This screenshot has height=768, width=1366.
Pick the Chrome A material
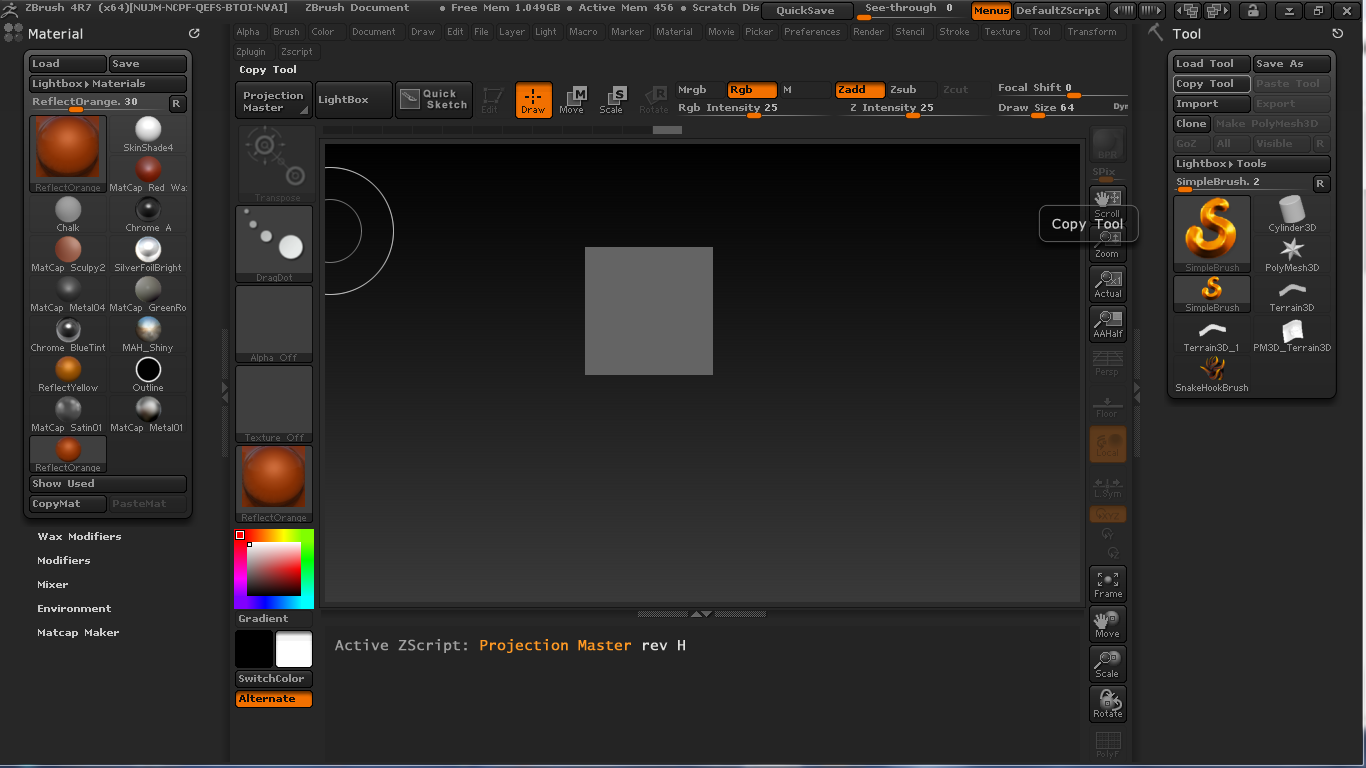point(148,215)
